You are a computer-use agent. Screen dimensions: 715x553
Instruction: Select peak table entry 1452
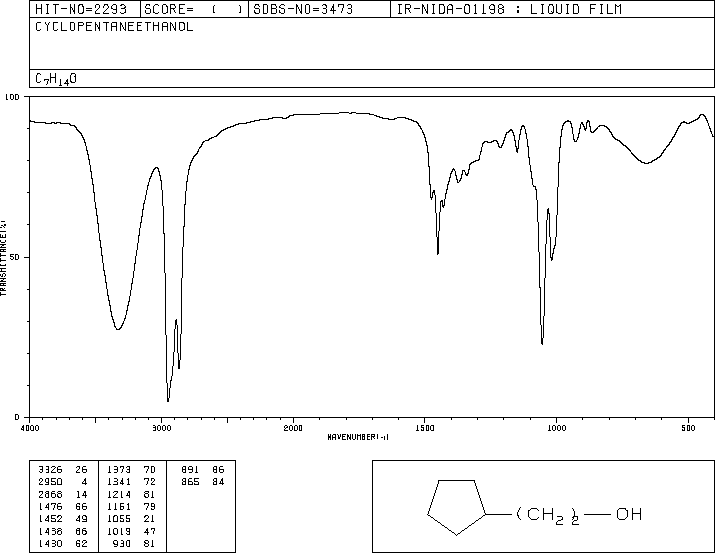click(x=63, y=519)
